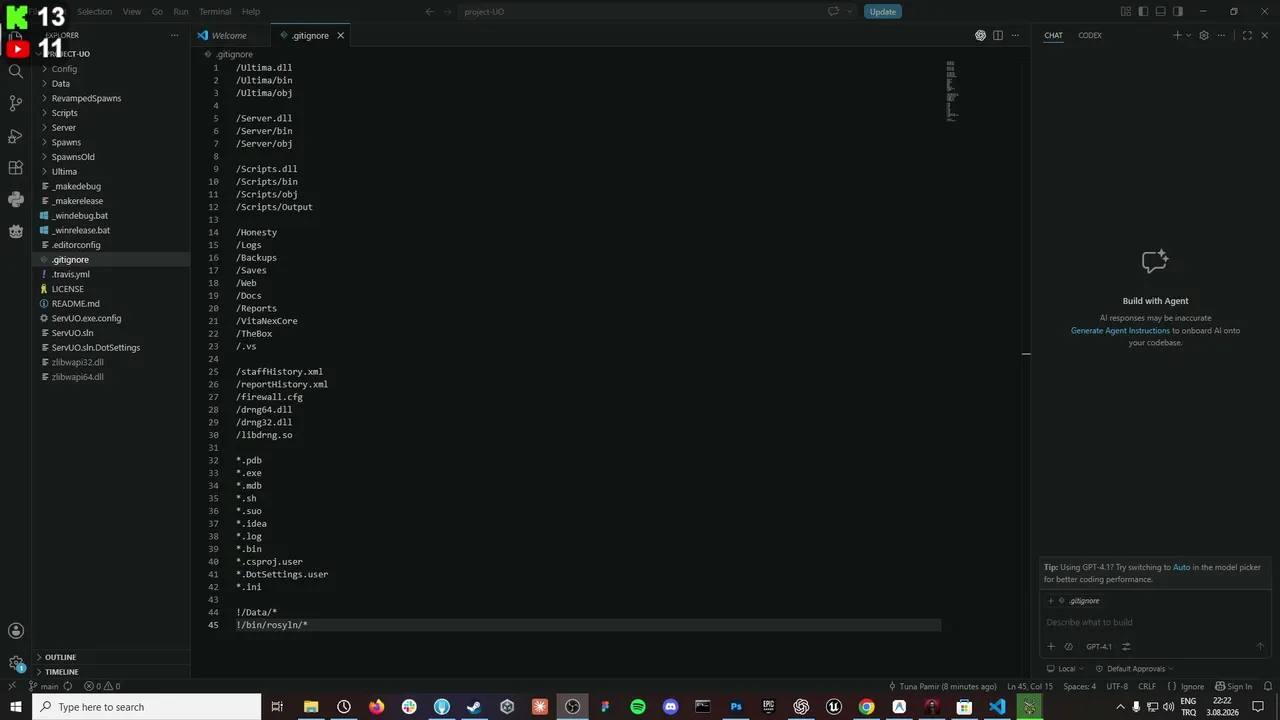The width and height of the screenshot is (1280, 720).
Task: Open new chat dropdown arrow
Action: (1188, 35)
